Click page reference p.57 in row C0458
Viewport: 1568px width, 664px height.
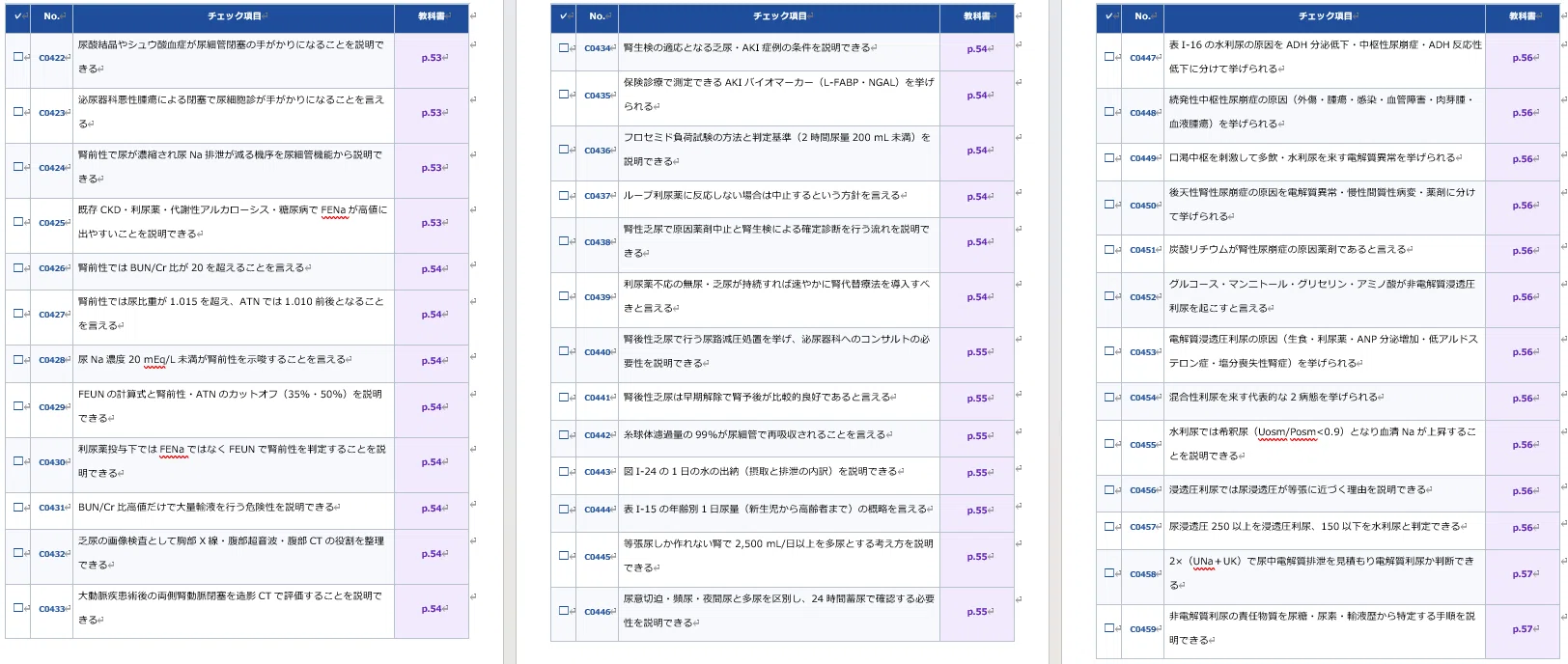click(1522, 574)
